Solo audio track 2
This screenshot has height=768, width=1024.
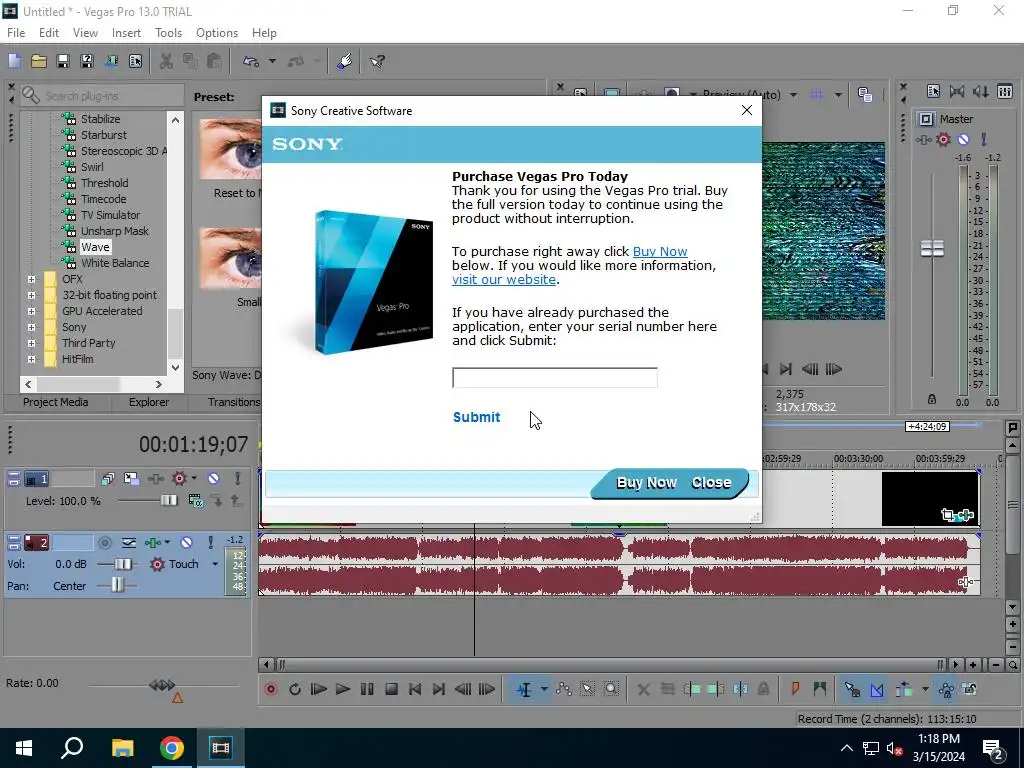(x=210, y=543)
